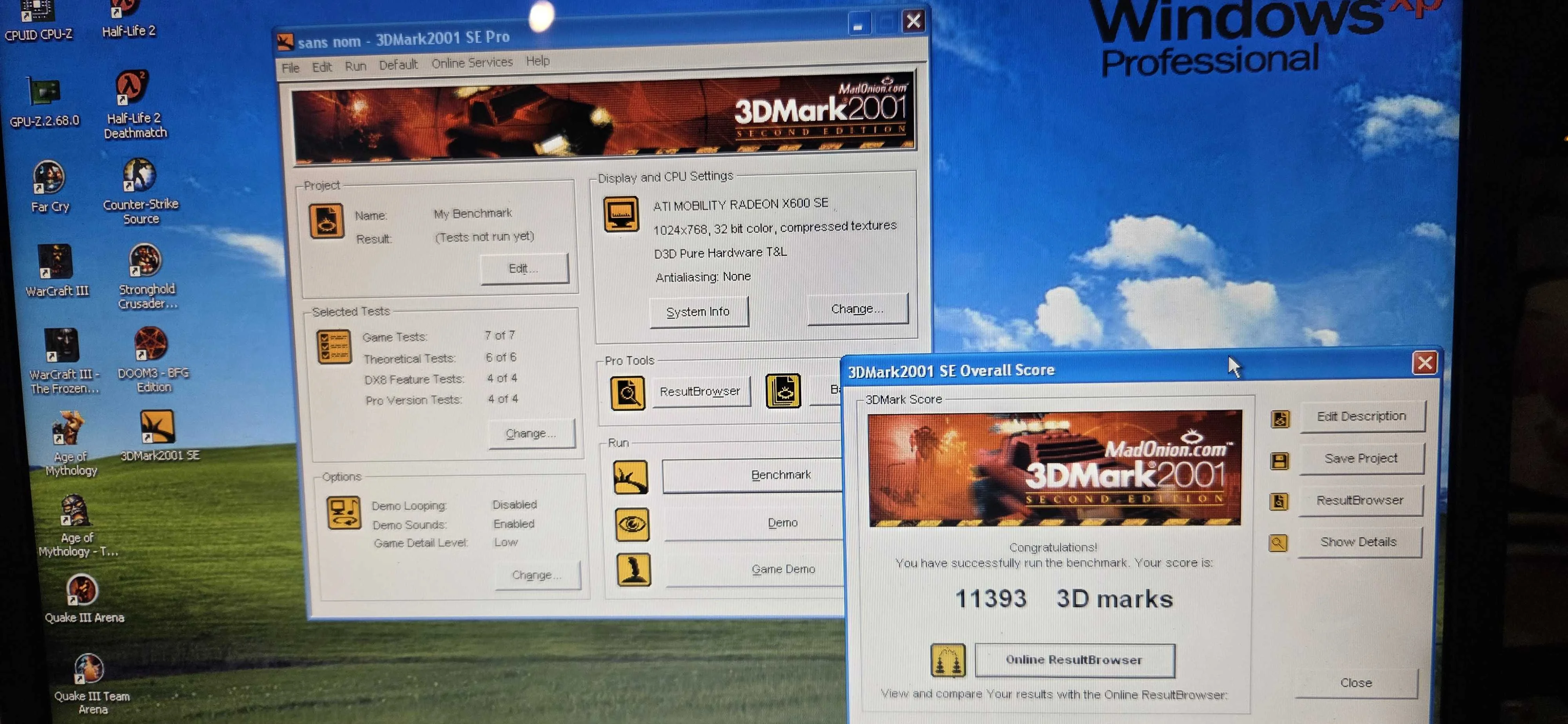Click the Project icon in 3DMark main window

coord(326,220)
